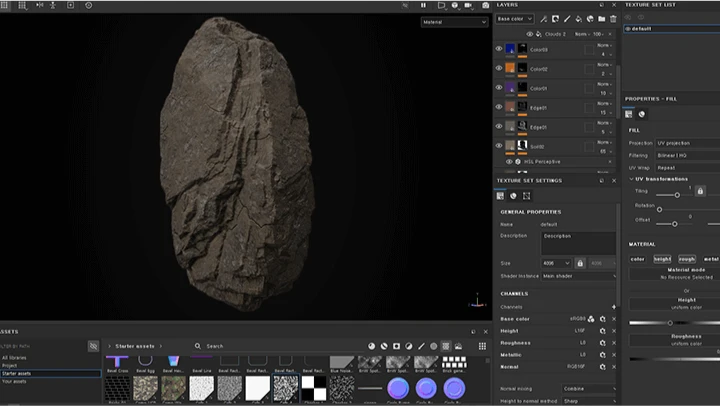Toggle the height material channel button
This screenshot has height=406, width=720.
click(662, 259)
